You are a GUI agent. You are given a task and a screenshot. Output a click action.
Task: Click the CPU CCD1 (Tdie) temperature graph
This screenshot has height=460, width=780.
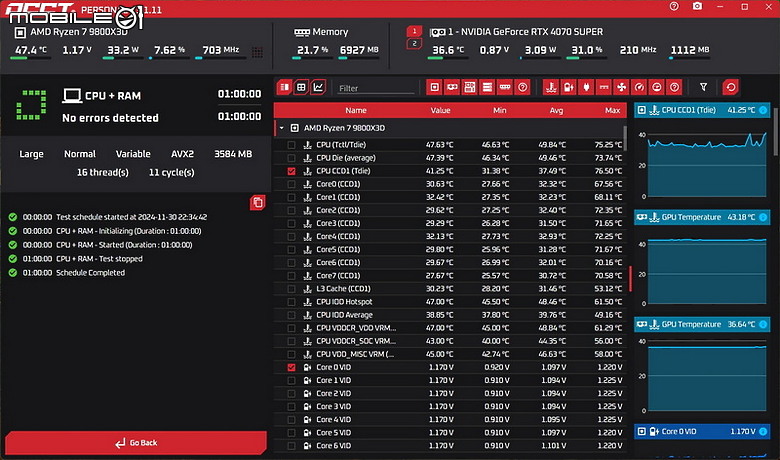click(x=706, y=165)
